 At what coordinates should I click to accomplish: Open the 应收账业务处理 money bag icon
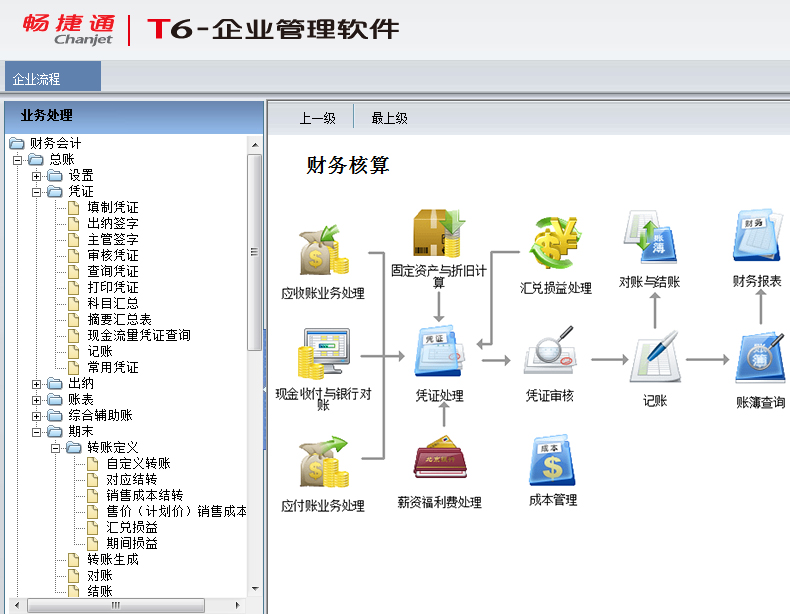[x=323, y=254]
